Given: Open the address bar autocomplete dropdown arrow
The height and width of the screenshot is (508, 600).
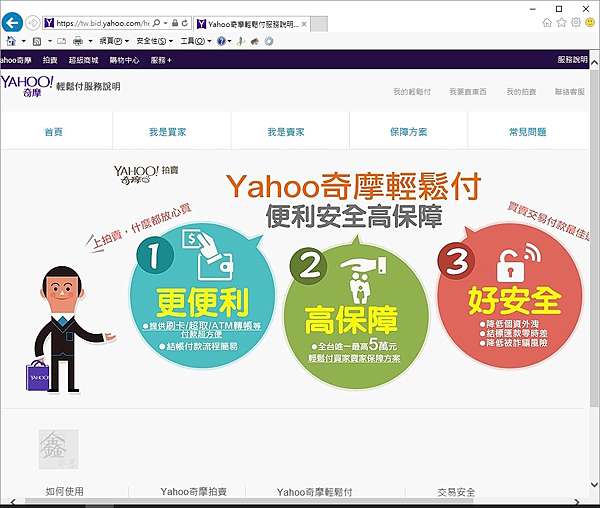Looking at the screenshot, I should (165, 23).
